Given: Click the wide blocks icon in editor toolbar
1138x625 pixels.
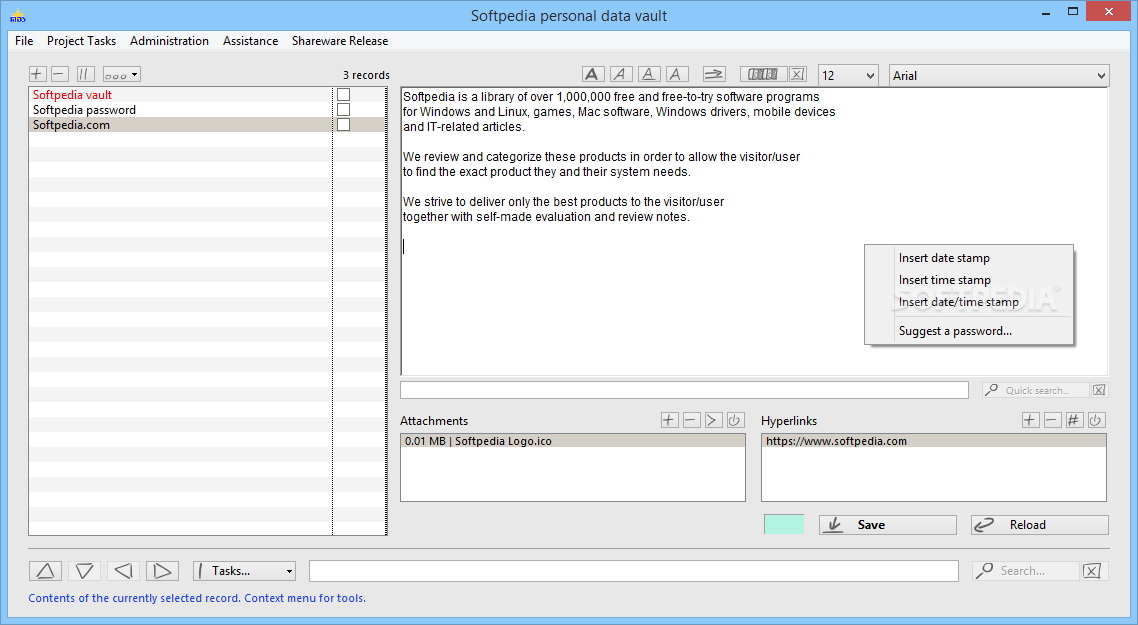Looking at the screenshot, I should [x=763, y=74].
